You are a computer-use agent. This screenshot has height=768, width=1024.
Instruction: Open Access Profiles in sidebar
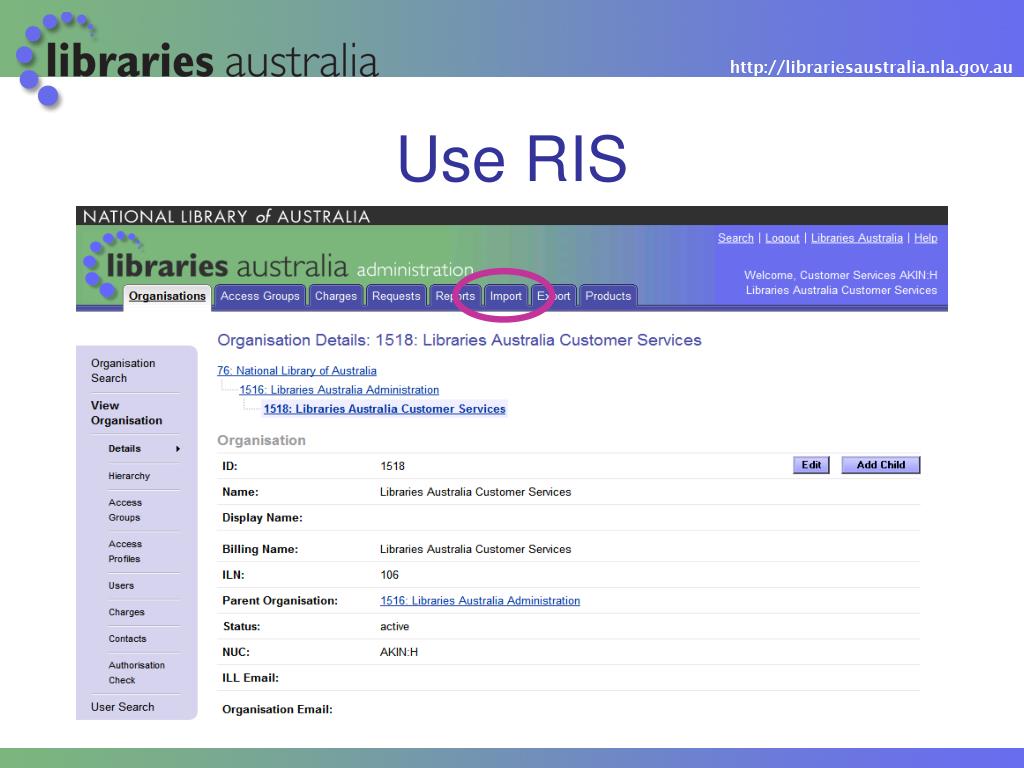125,551
